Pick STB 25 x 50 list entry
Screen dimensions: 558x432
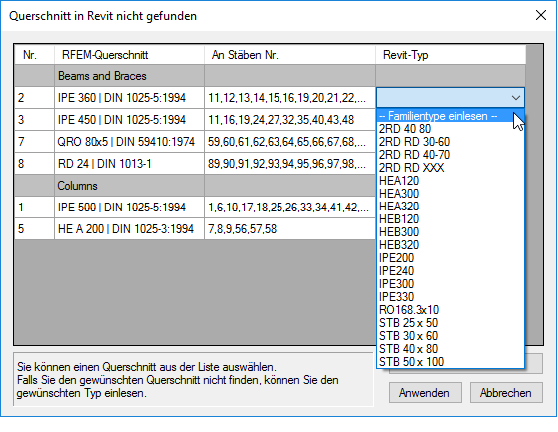pos(450,323)
